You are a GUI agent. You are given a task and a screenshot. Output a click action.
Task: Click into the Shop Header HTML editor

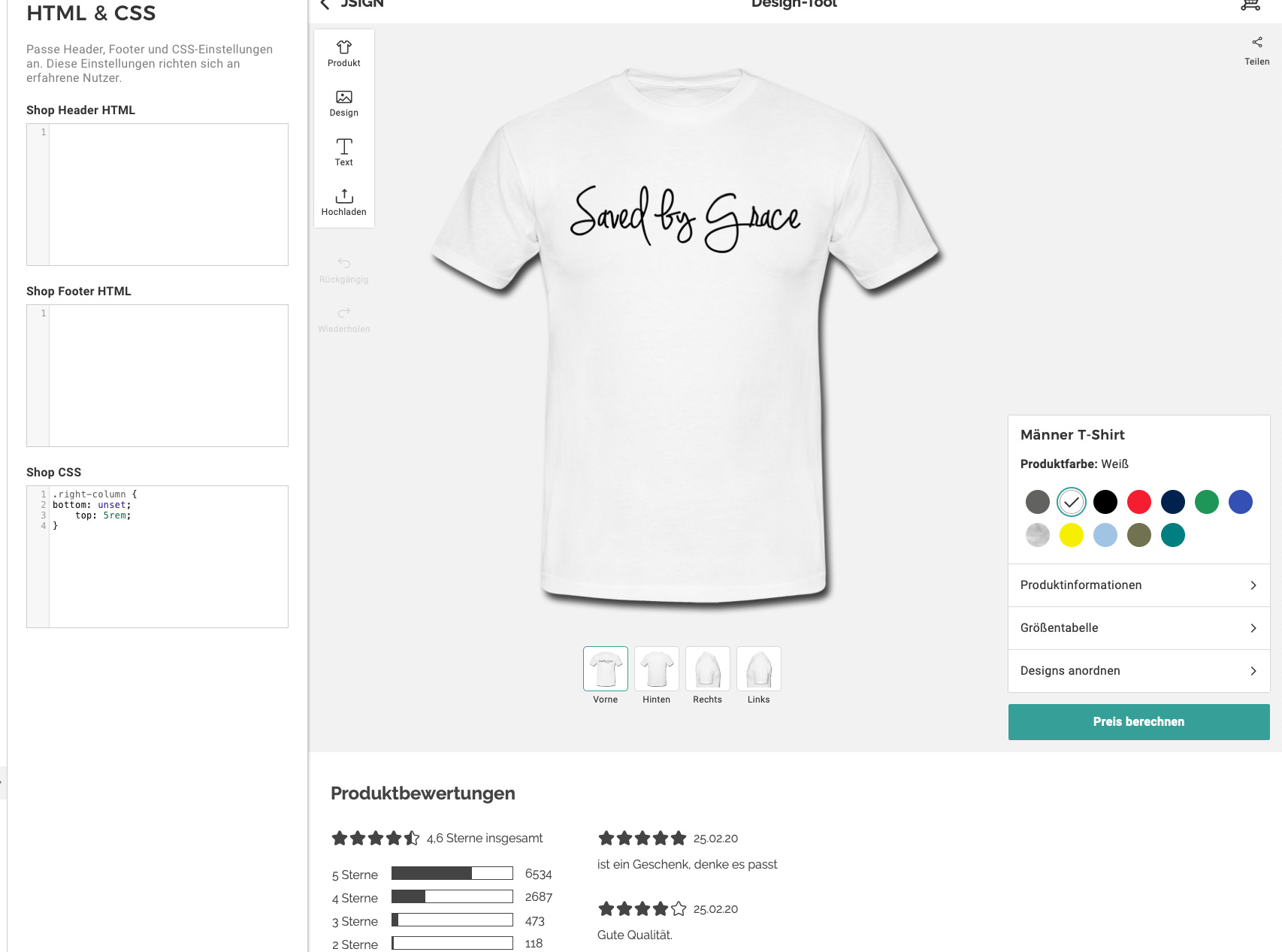tap(168, 195)
